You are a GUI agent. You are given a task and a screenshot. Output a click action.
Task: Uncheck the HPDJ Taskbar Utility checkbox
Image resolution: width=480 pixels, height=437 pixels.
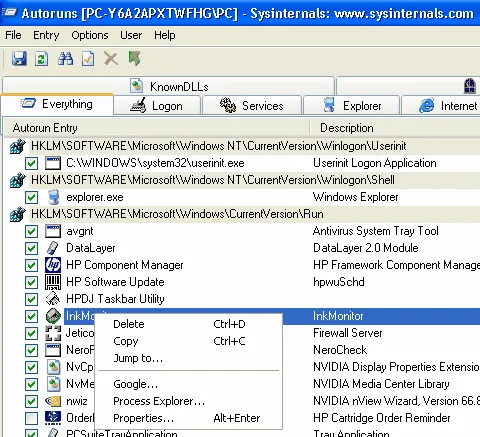coord(32,299)
